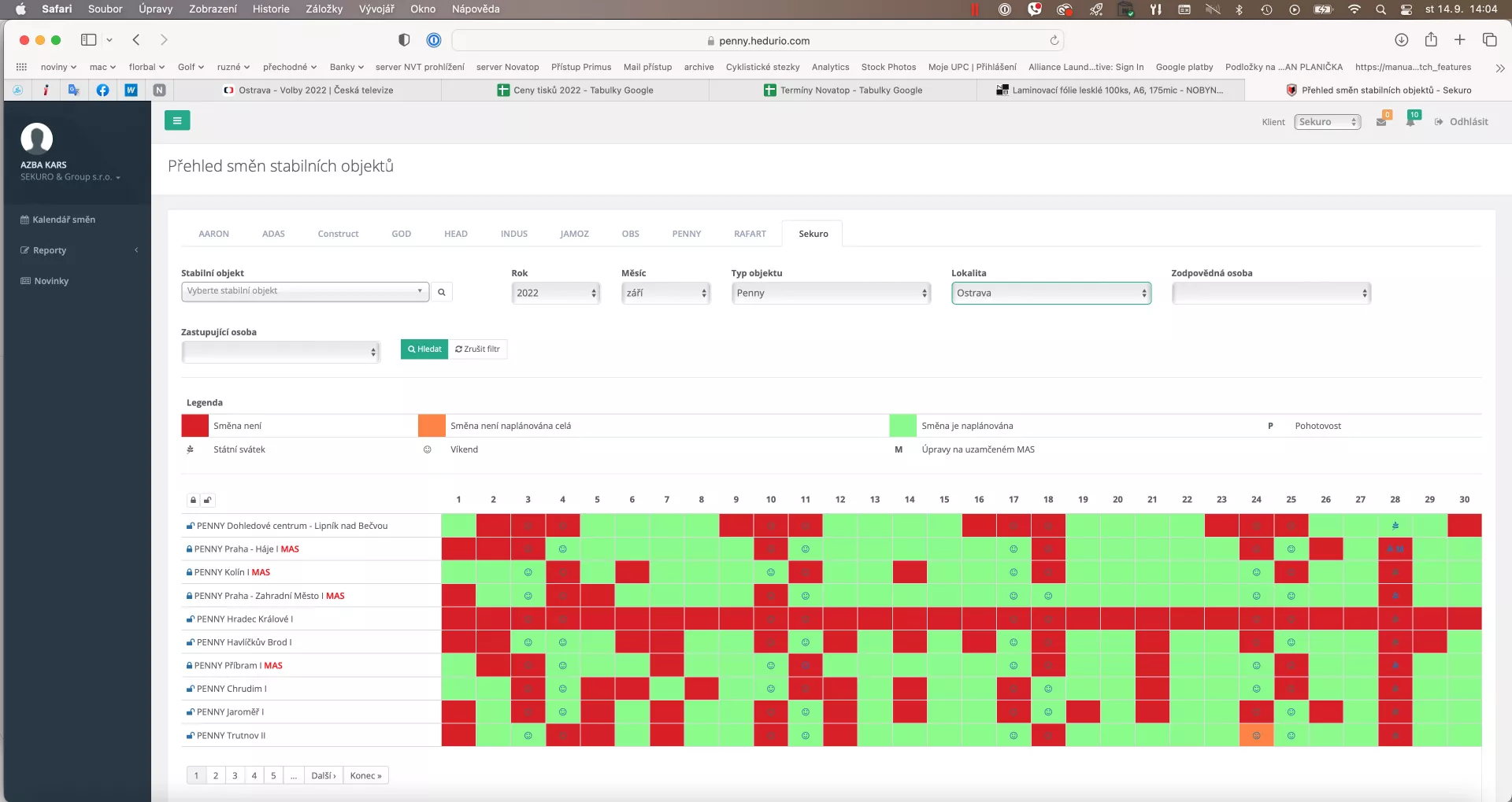Click orange cell on day 24 Trutnov II
The image size is (1512, 802).
point(1256,735)
